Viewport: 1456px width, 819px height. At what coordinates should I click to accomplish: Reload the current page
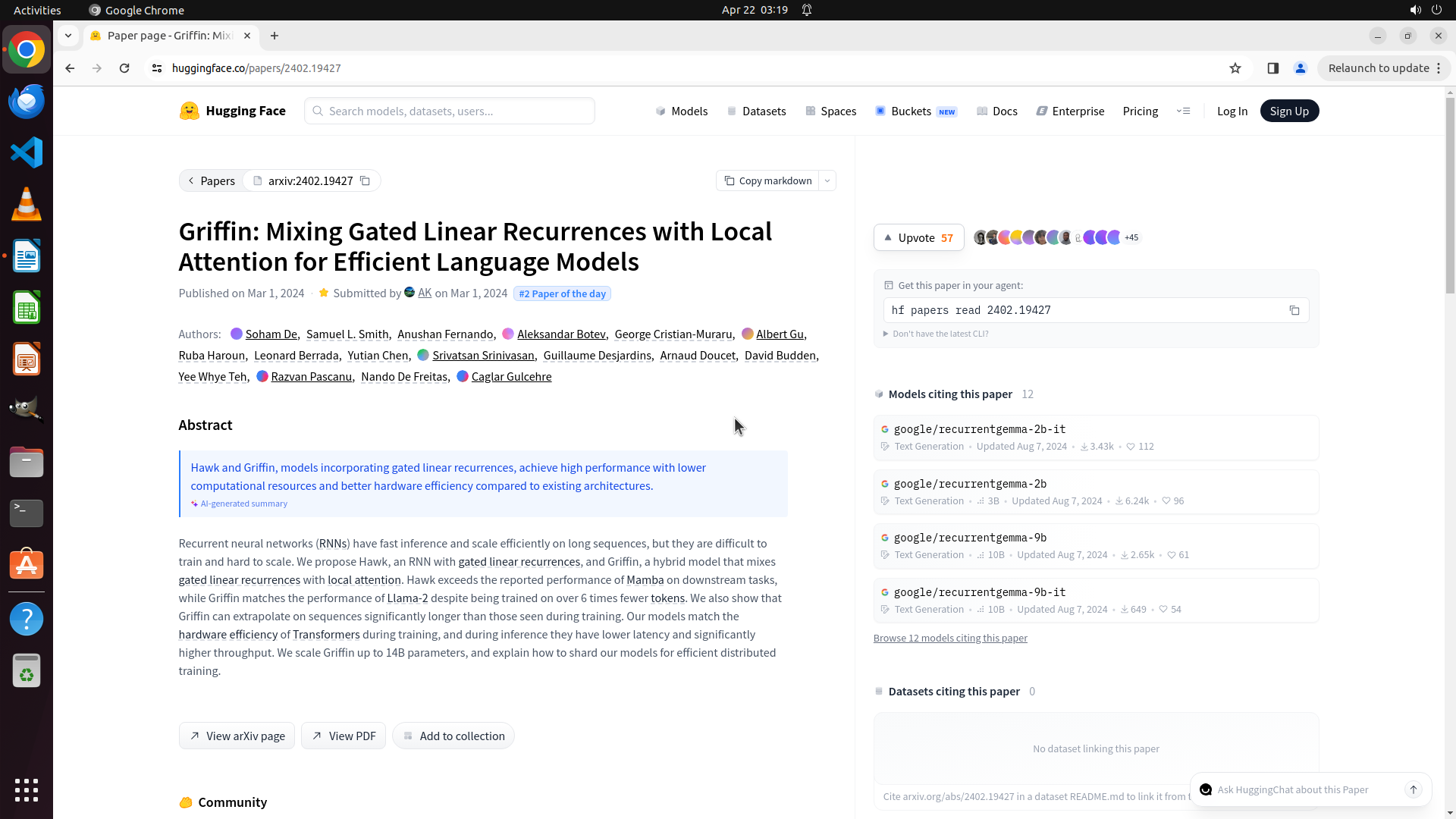pos(124,68)
